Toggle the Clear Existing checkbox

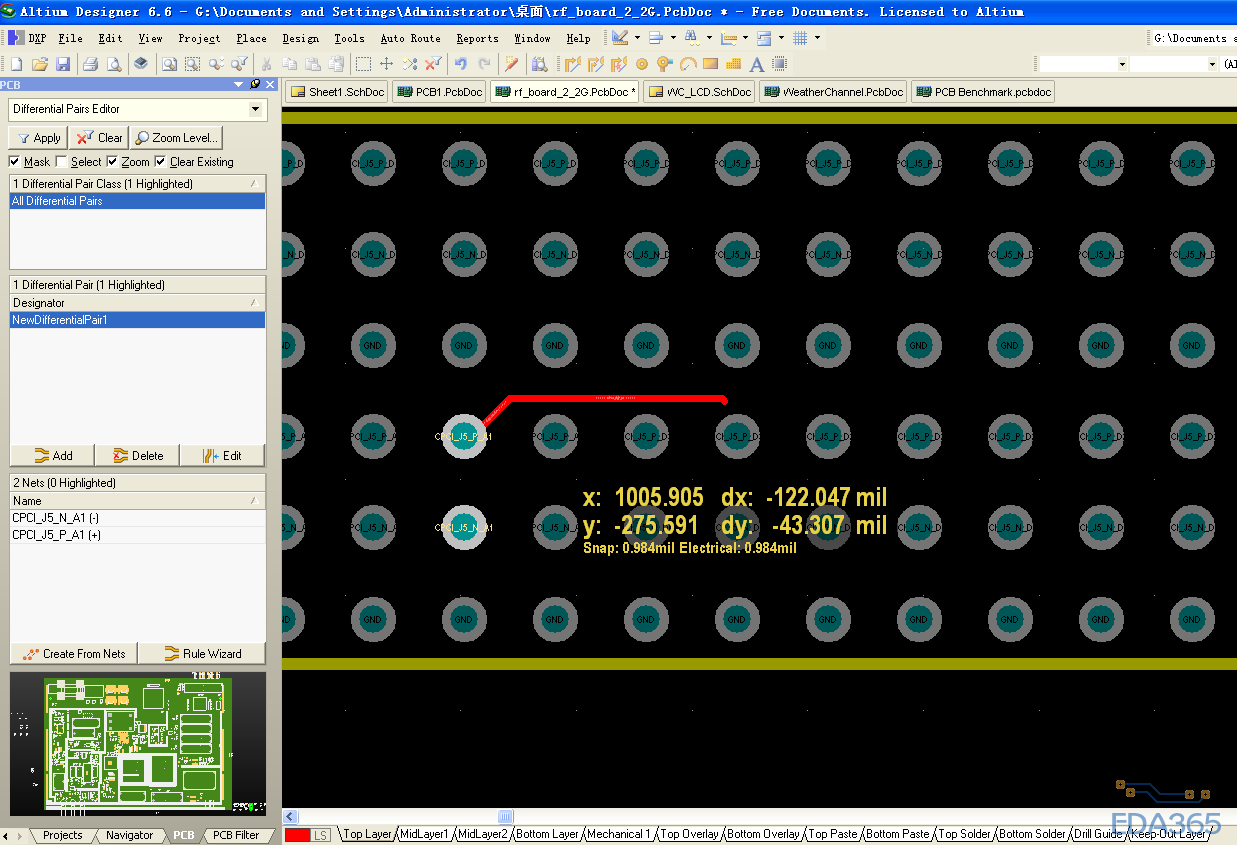click(x=161, y=162)
